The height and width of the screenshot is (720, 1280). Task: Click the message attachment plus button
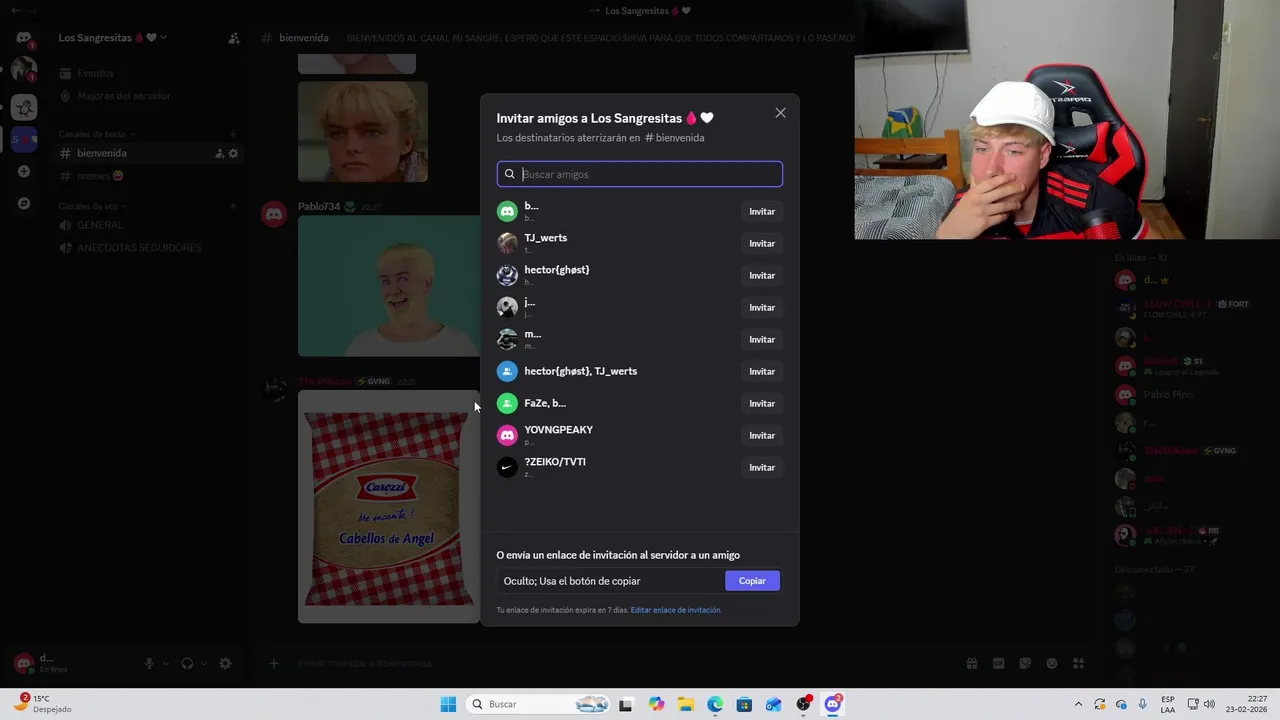pos(274,663)
